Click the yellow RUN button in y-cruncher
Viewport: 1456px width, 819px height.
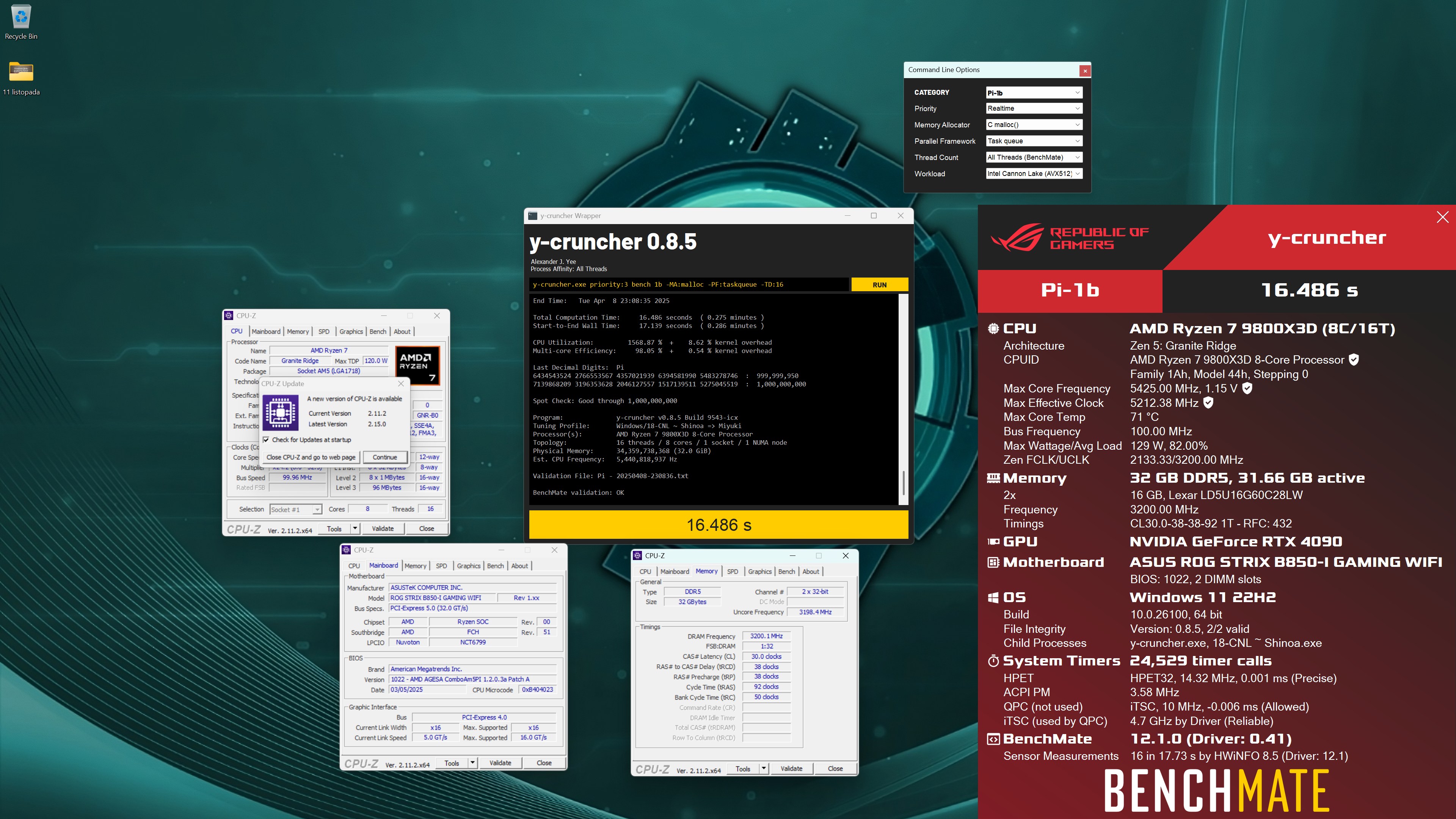[880, 285]
